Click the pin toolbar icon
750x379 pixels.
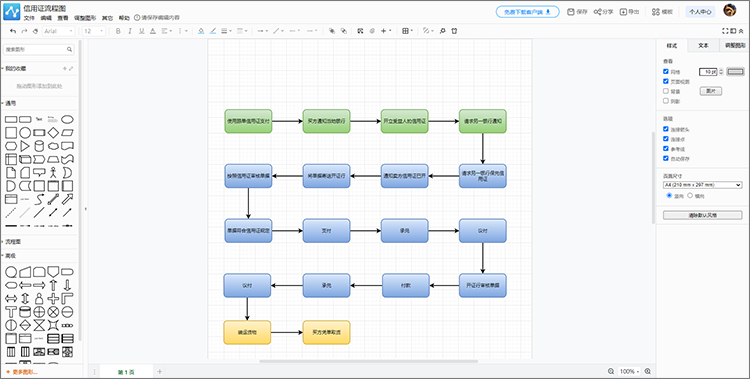pos(442,31)
